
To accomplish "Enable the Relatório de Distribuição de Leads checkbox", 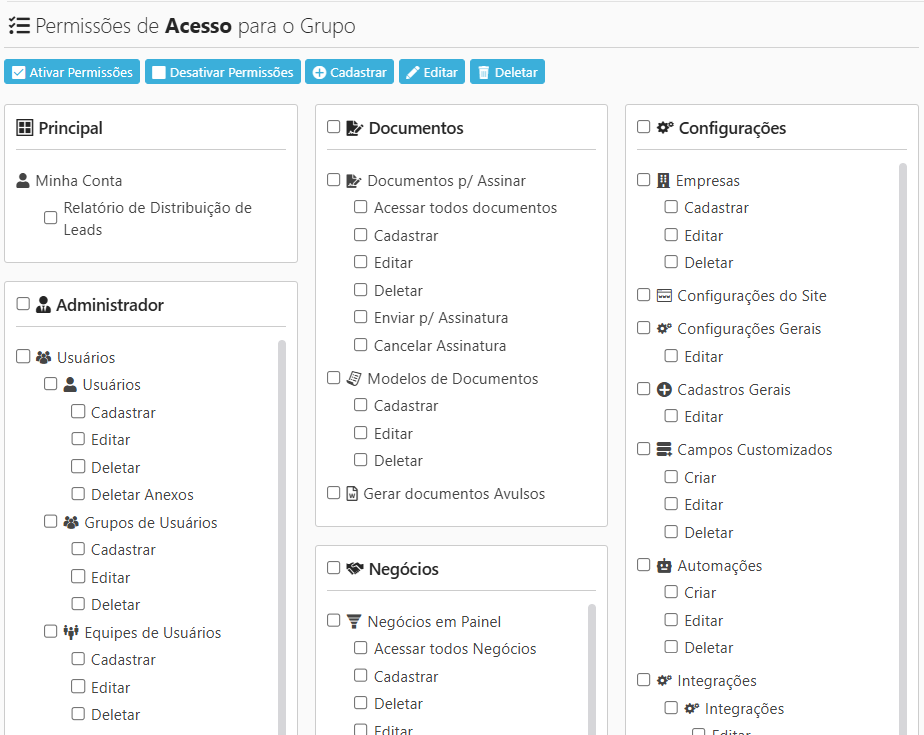I will (51, 218).
